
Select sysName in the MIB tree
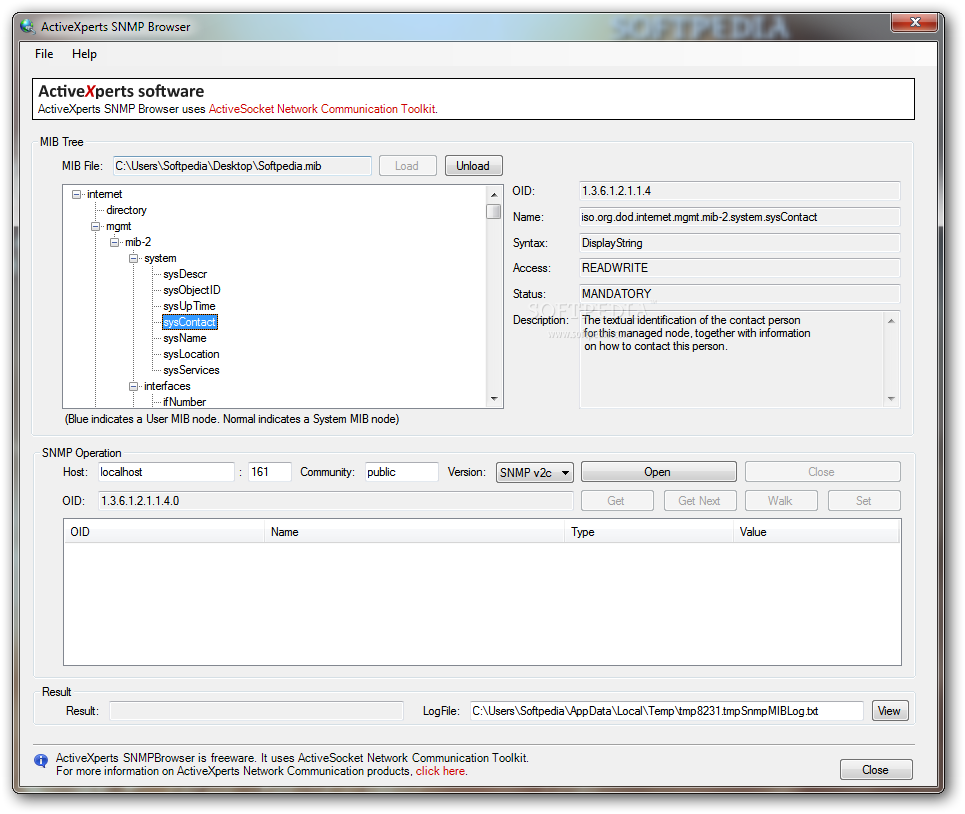click(x=185, y=338)
